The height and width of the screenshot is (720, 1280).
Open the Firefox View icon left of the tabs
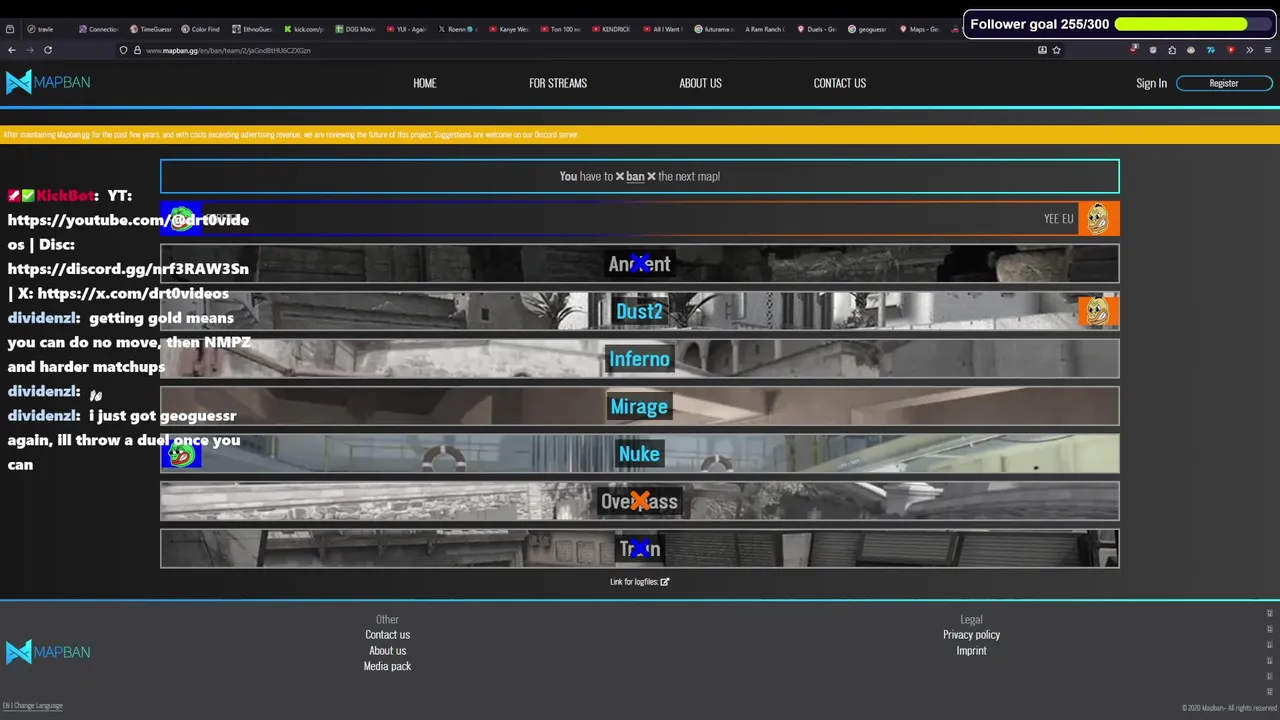(10, 29)
